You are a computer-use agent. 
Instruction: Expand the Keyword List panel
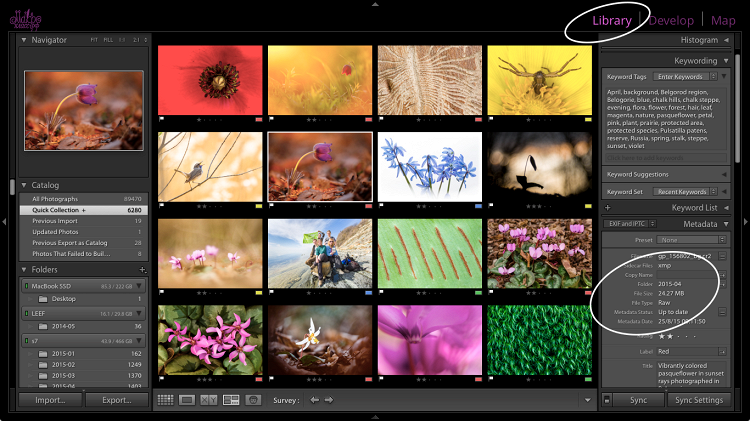[x=726, y=208]
